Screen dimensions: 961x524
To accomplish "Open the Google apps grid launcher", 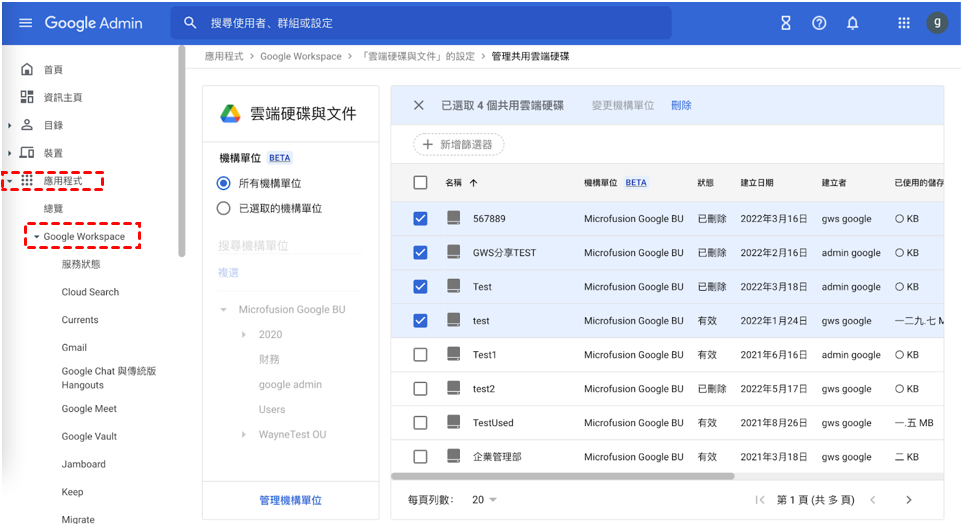I will point(904,23).
